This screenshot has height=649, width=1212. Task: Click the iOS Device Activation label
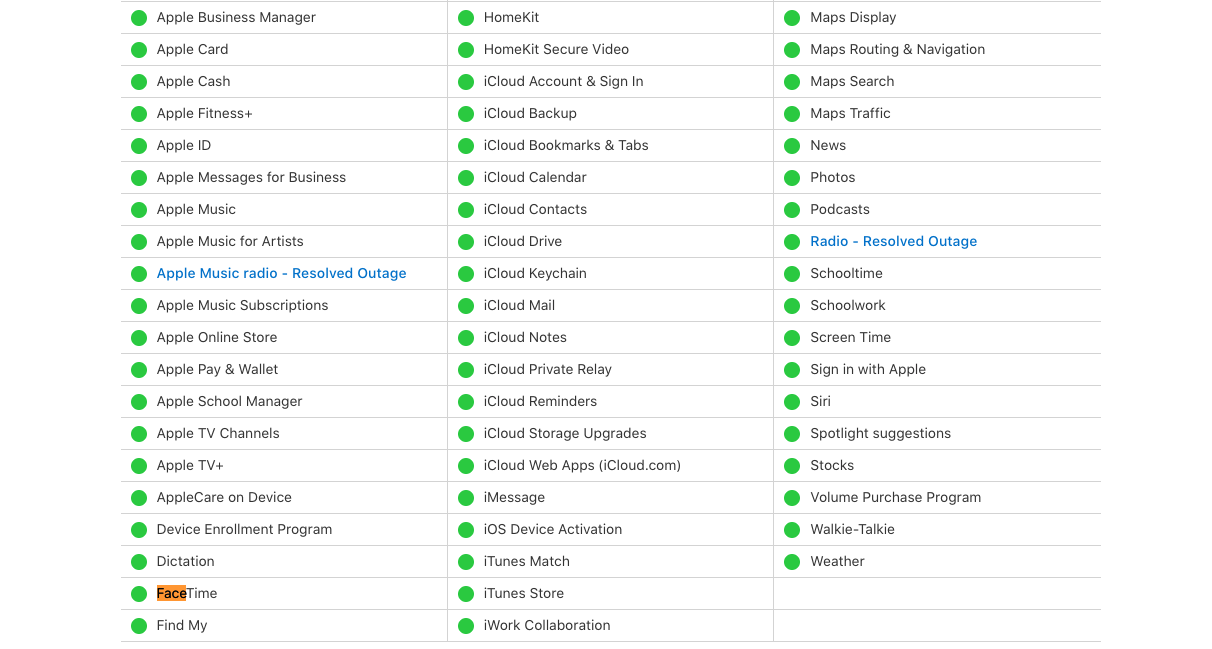[x=553, y=529]
